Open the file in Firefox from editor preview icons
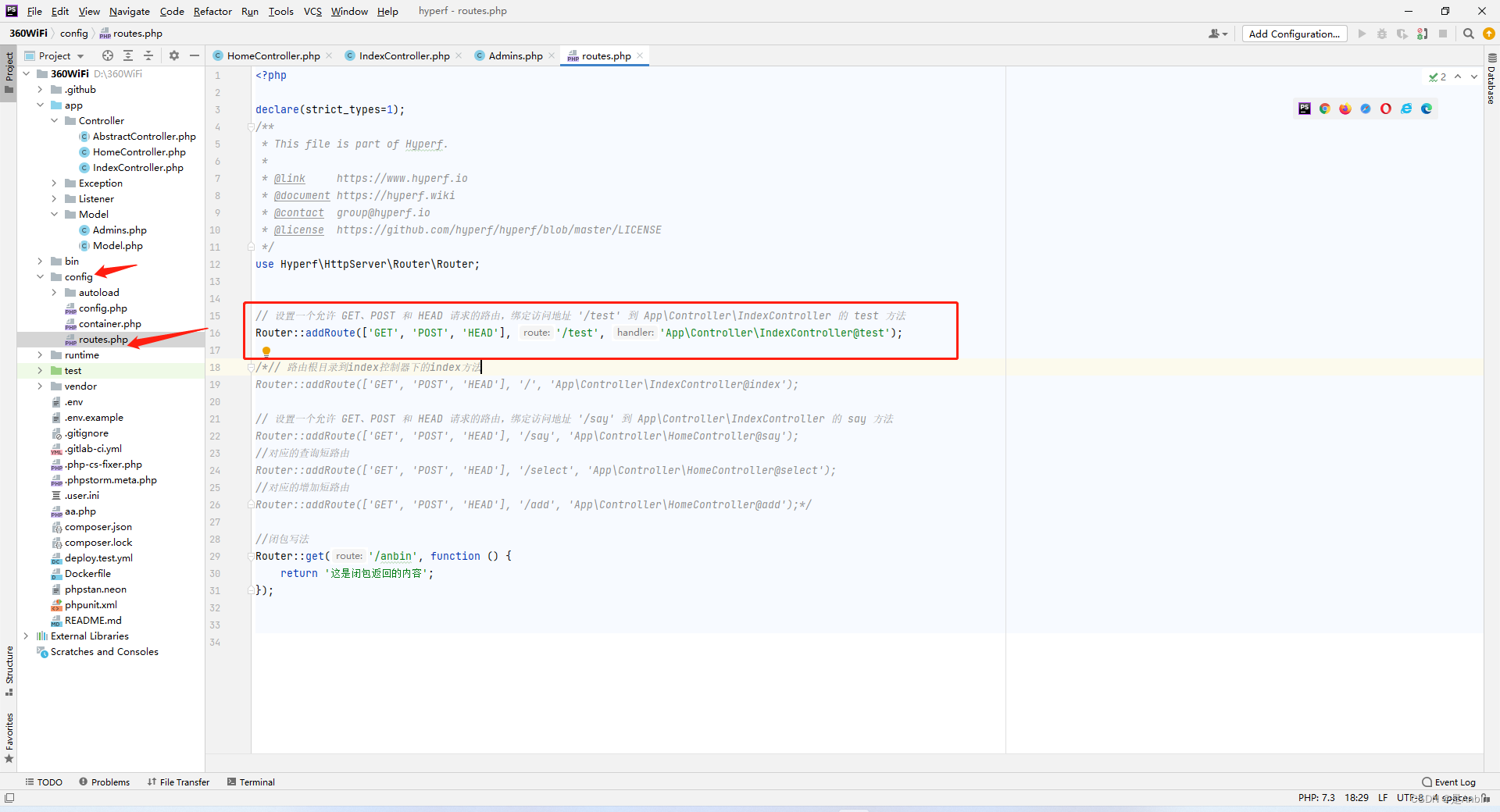Viewport: 1500px width, 812px height. [x=1345, y=109]
